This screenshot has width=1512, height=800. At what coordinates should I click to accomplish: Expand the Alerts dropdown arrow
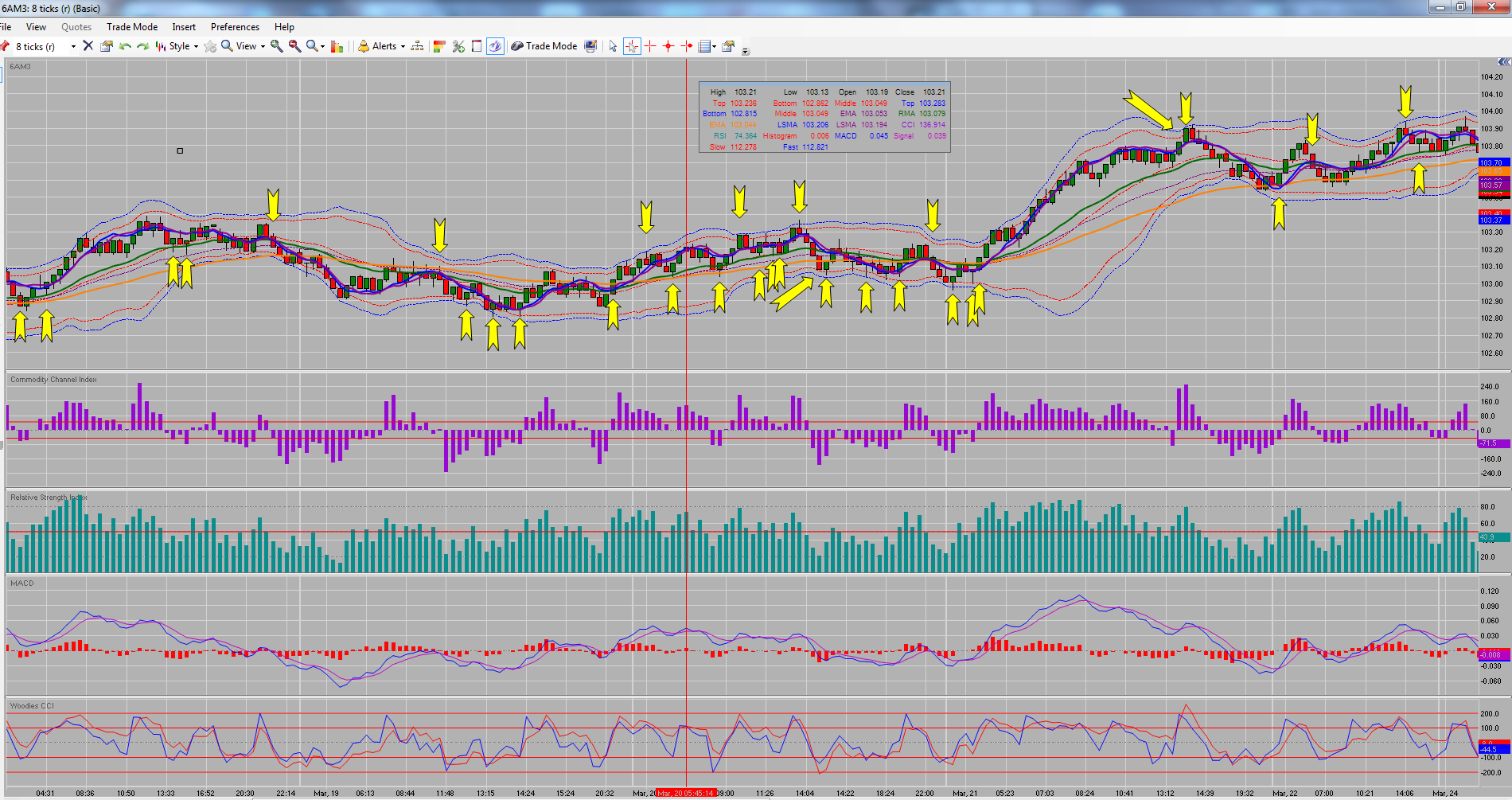tap(403, 46)
